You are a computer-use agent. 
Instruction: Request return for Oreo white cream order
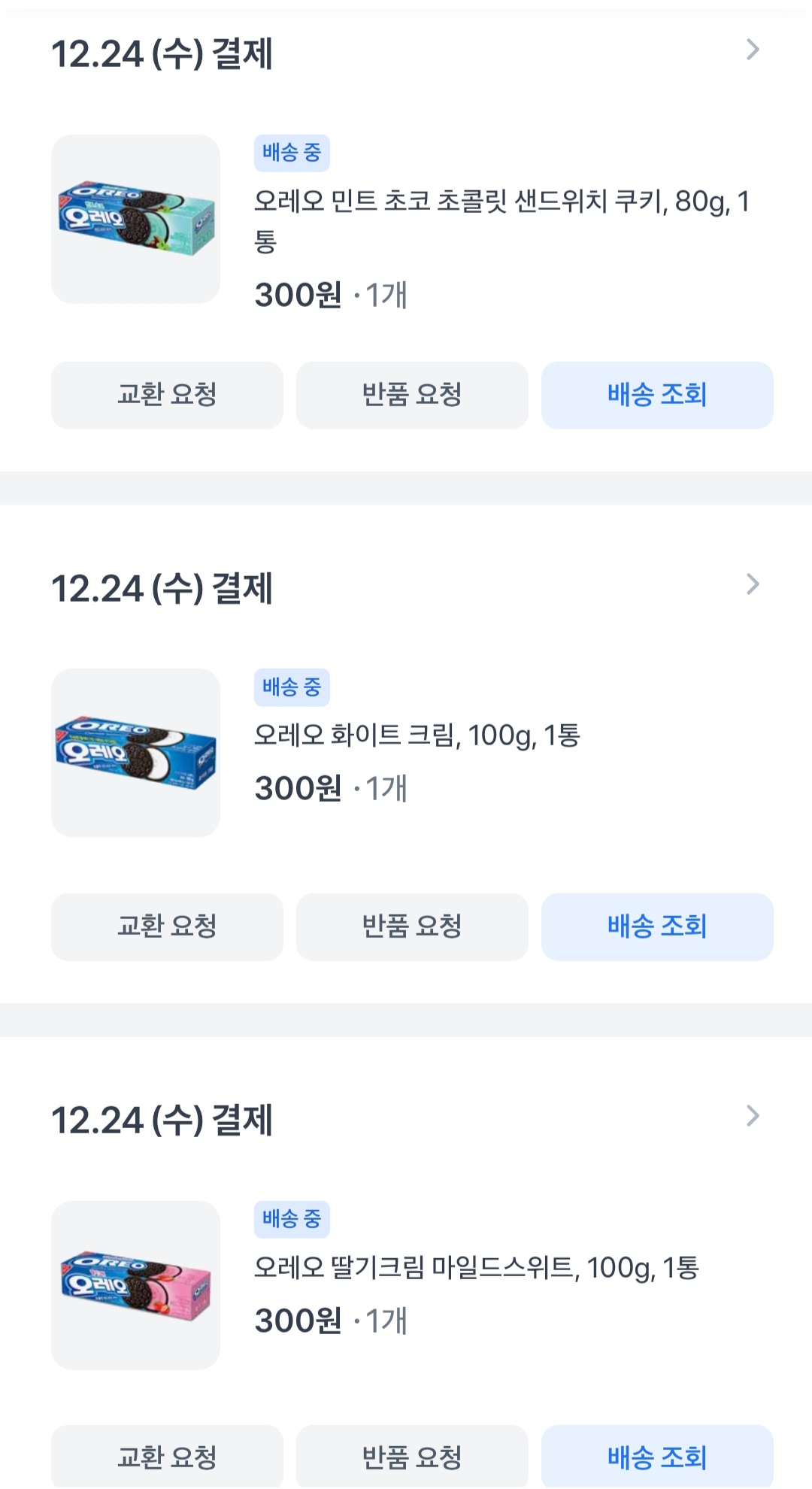point(412,926)
